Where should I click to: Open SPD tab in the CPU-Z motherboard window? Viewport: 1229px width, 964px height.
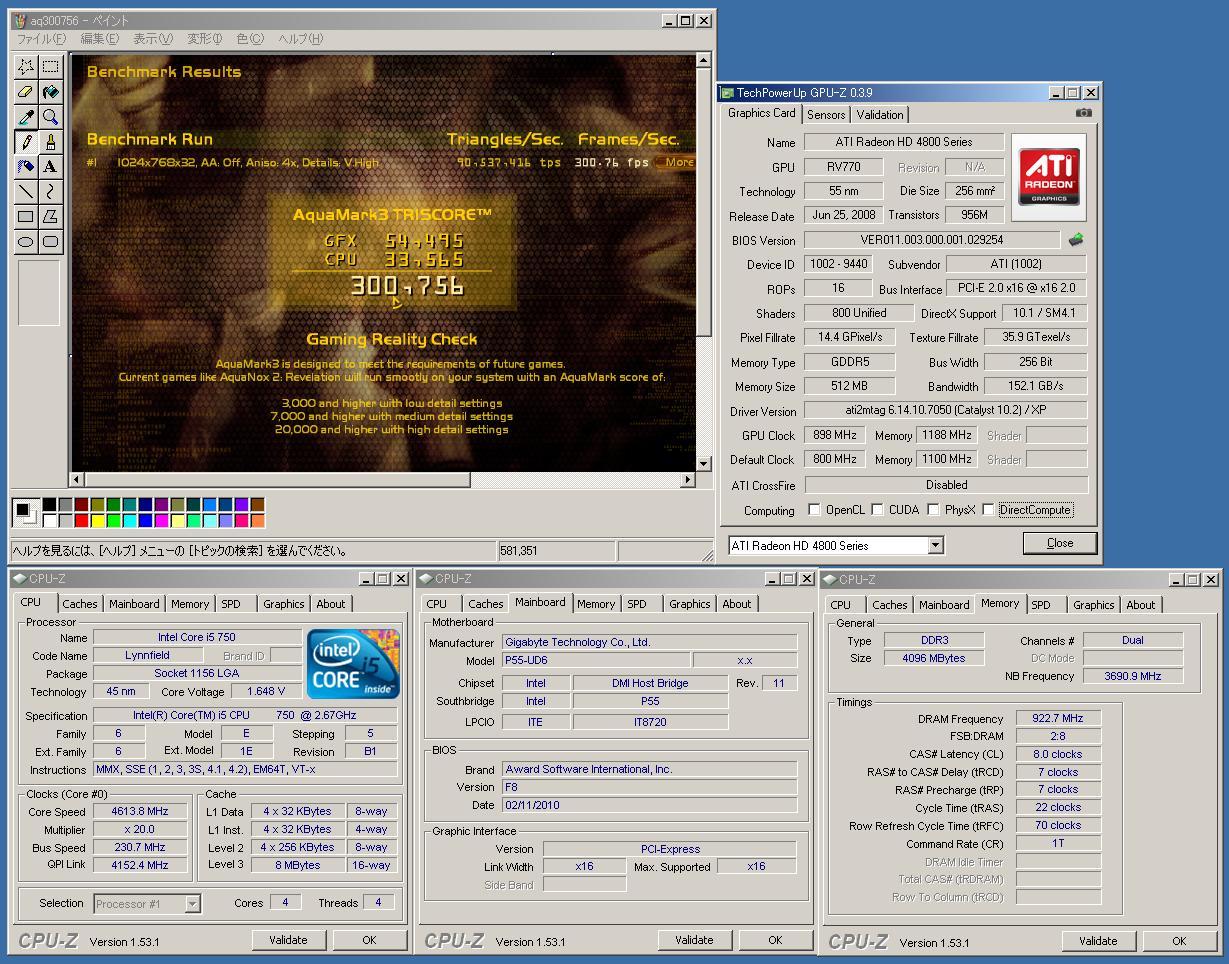[637, 604]
